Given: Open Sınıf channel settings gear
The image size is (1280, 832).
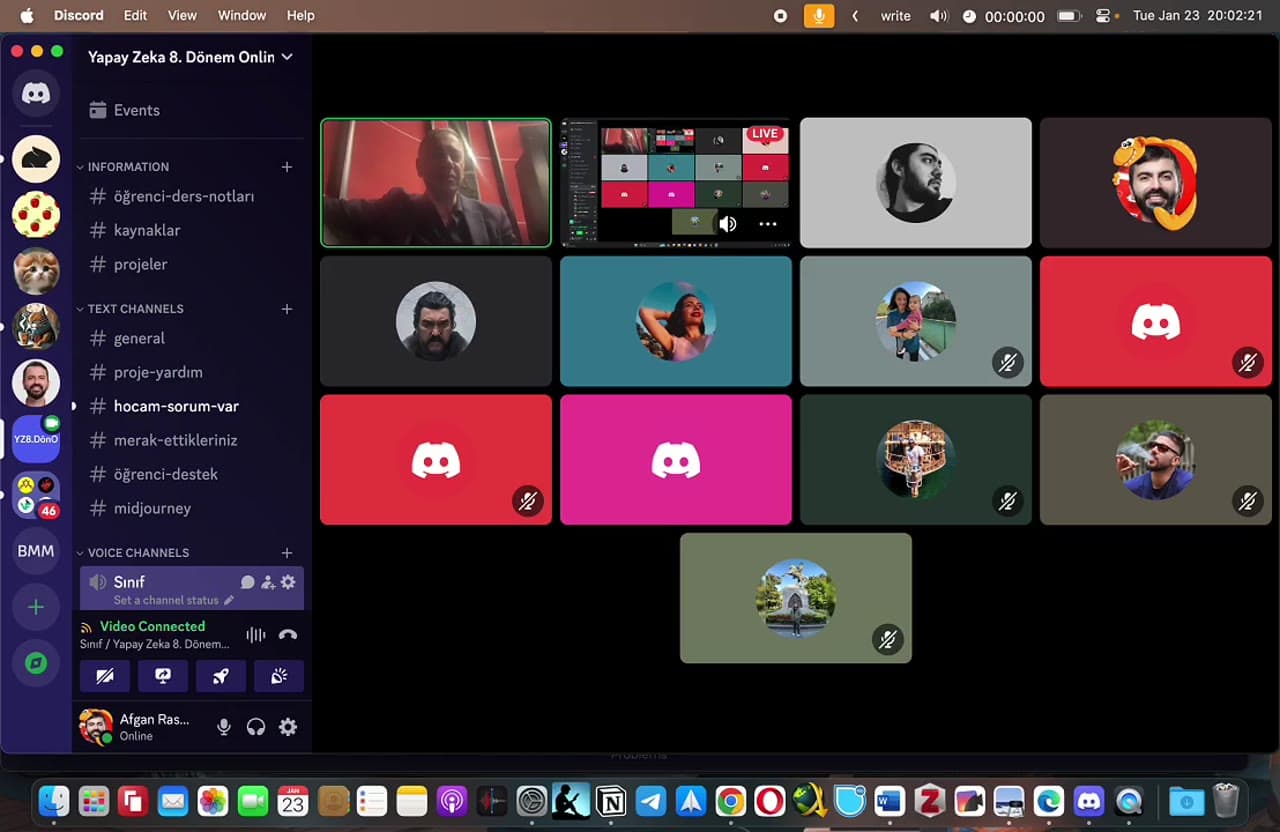Looking at the screenshot, I should point(288,582).
